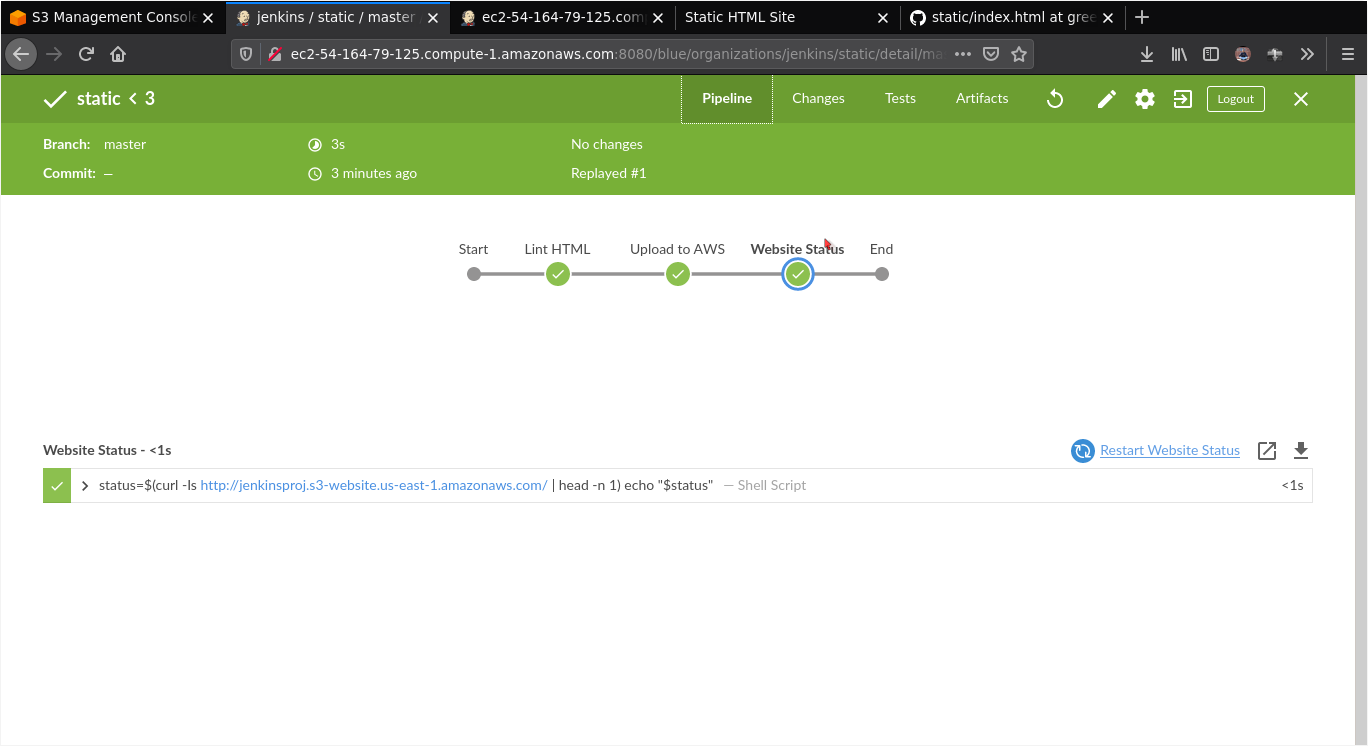Image resolution: width=1368 pixels, height=746 pixels.
Task: Select the Website Status stage node
Action: coord(798,274)
